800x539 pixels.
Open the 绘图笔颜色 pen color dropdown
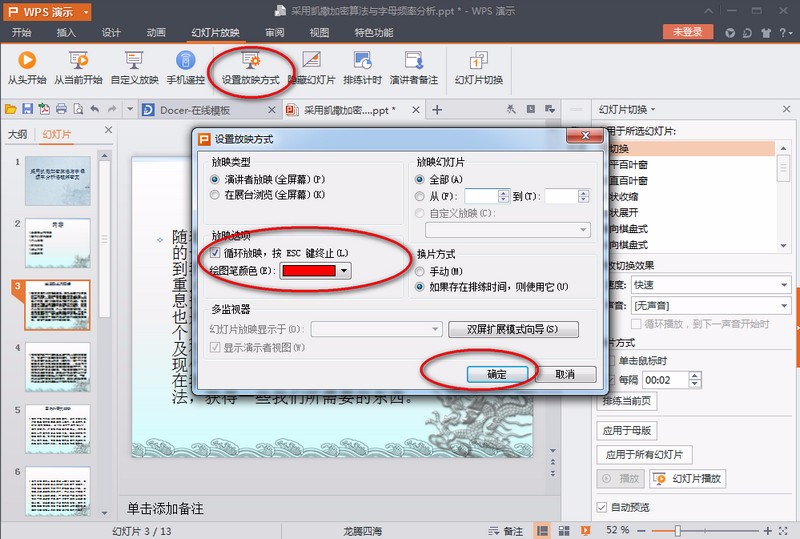point(344,270)
